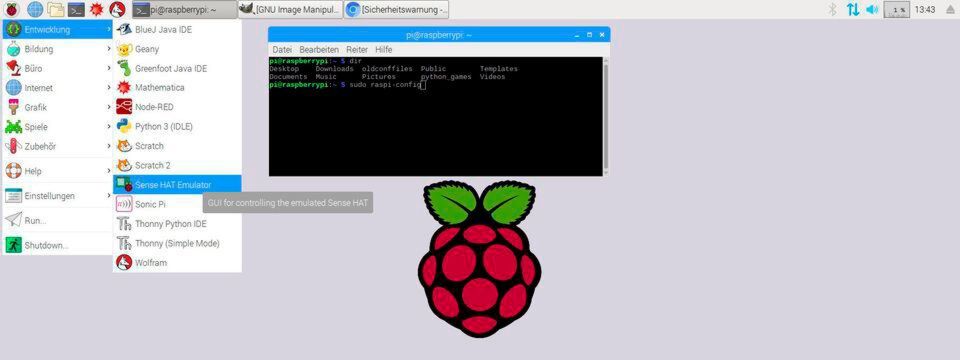Open the Bluetooth tray menu

coord(832,9)
